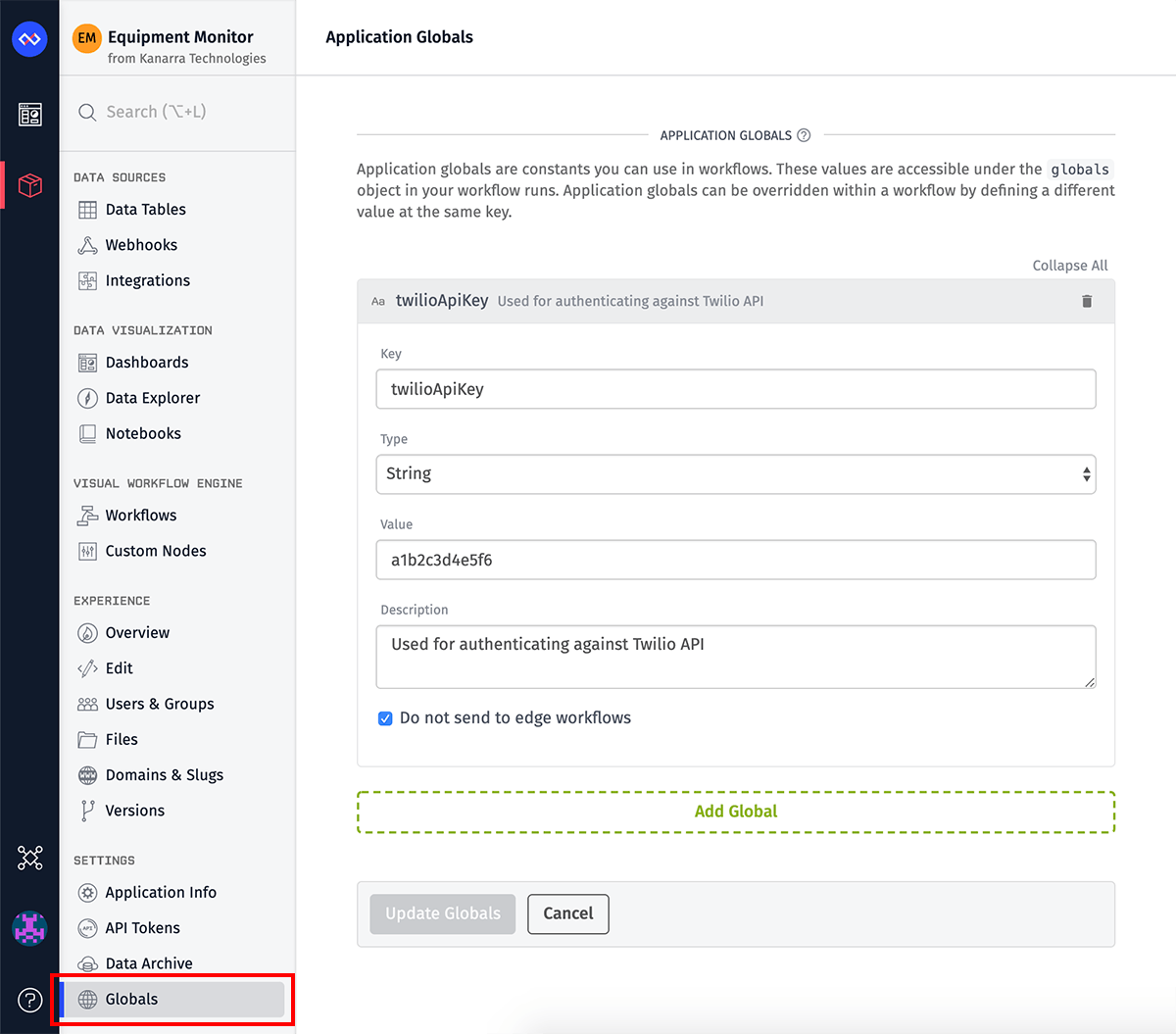Click the Data Archive label
The width and height of the screenshot is (1176, 1034).
[149, 963]
